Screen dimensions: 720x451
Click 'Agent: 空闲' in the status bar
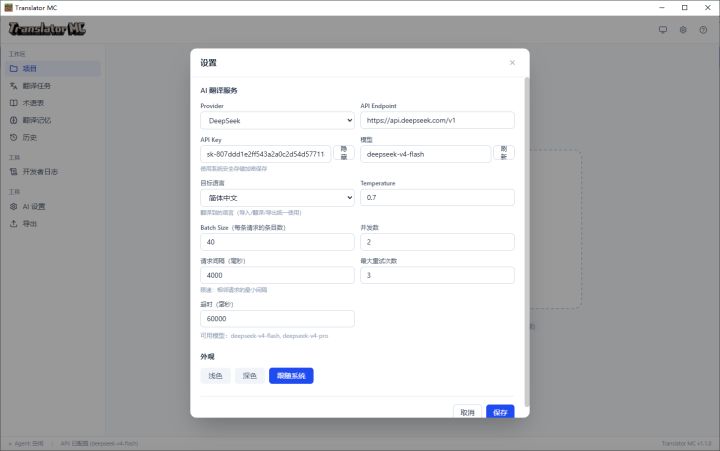[28, 444]
